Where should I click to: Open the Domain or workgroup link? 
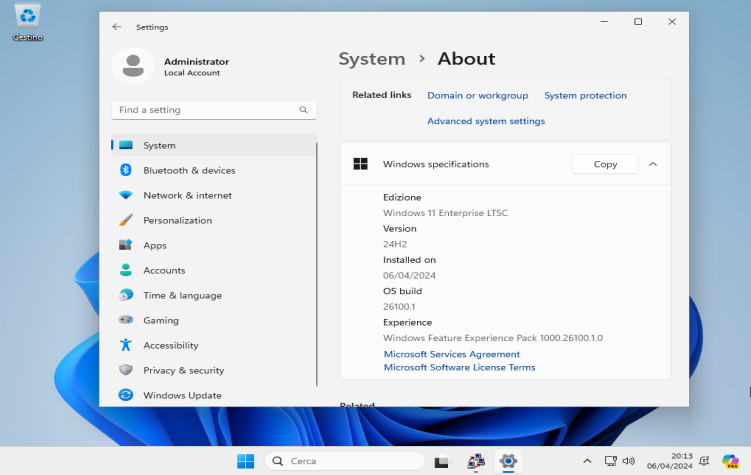point(478,95)
